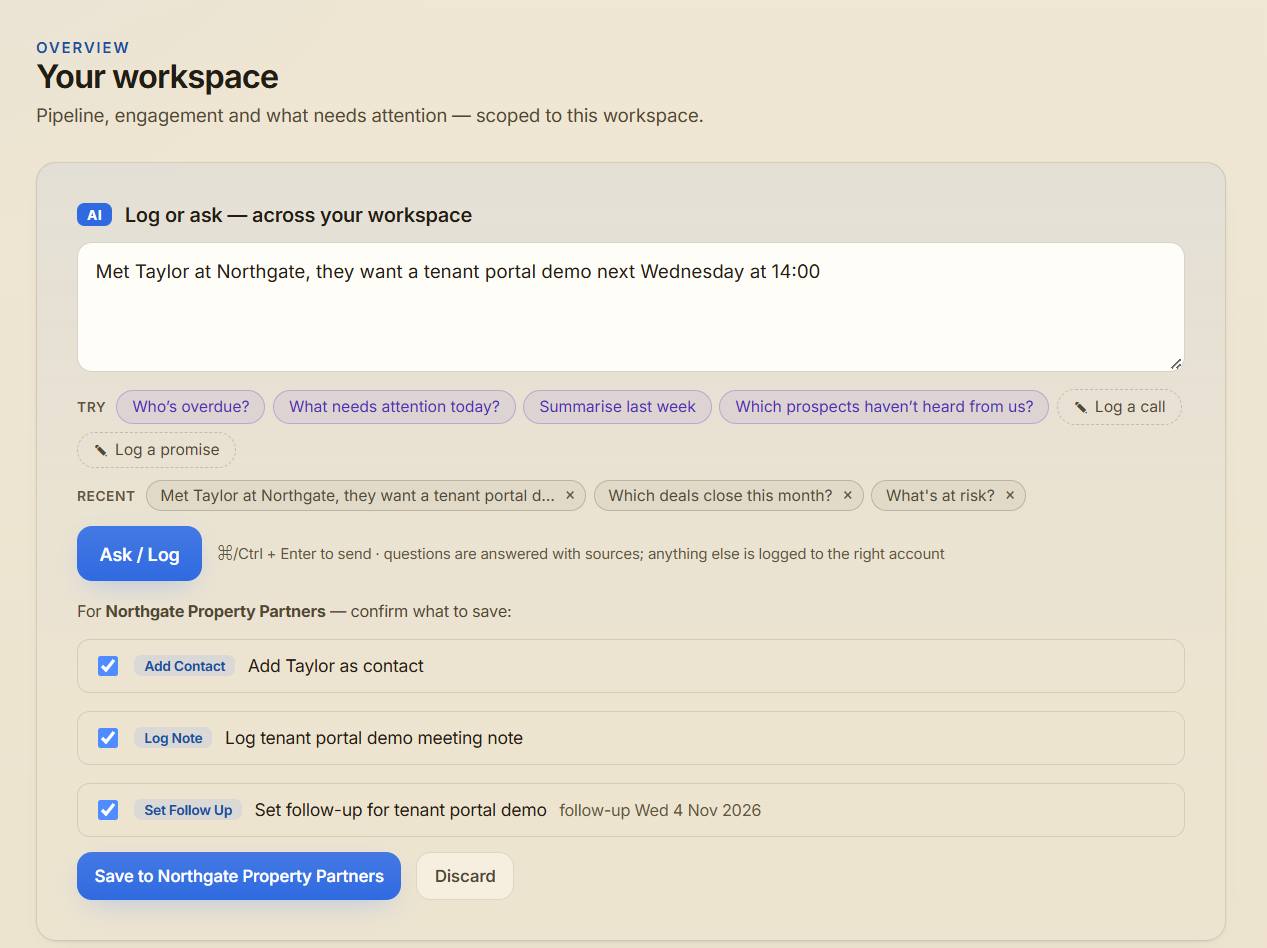Select the 'Log a call' template chip

click(1119, 407)
